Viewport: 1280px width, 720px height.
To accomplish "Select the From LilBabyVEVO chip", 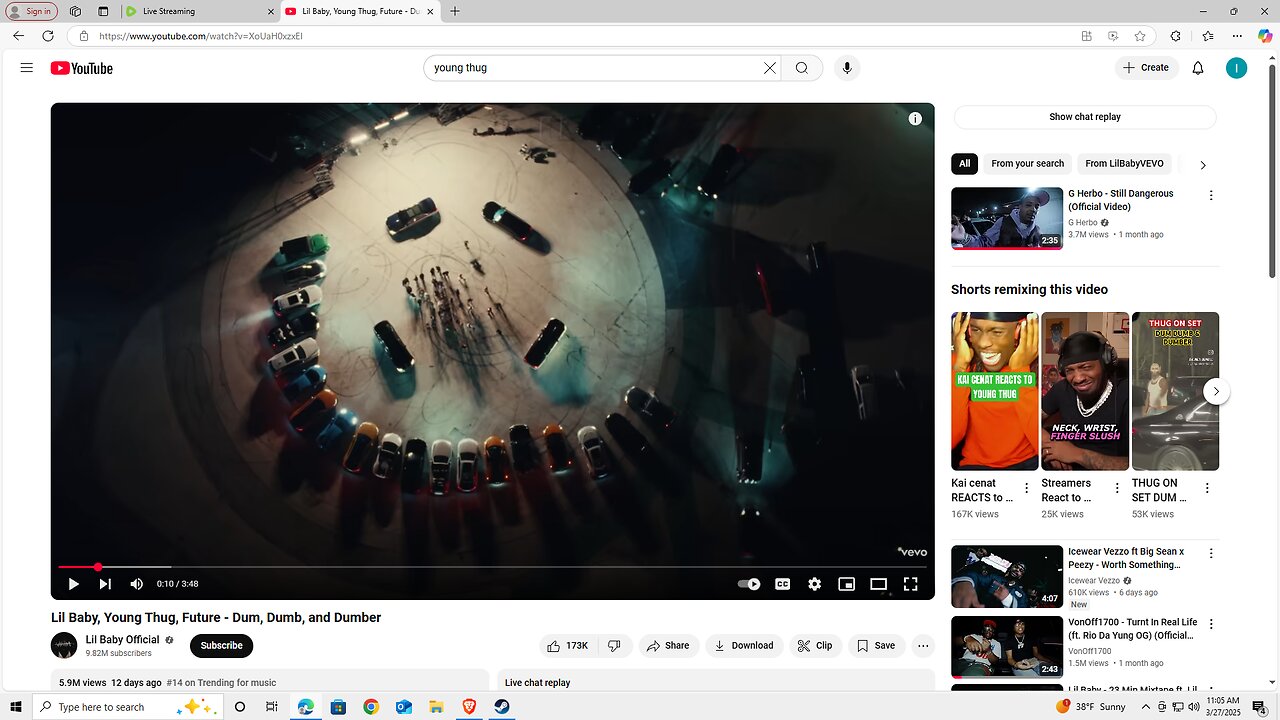I will click(x=1124, y=164).
